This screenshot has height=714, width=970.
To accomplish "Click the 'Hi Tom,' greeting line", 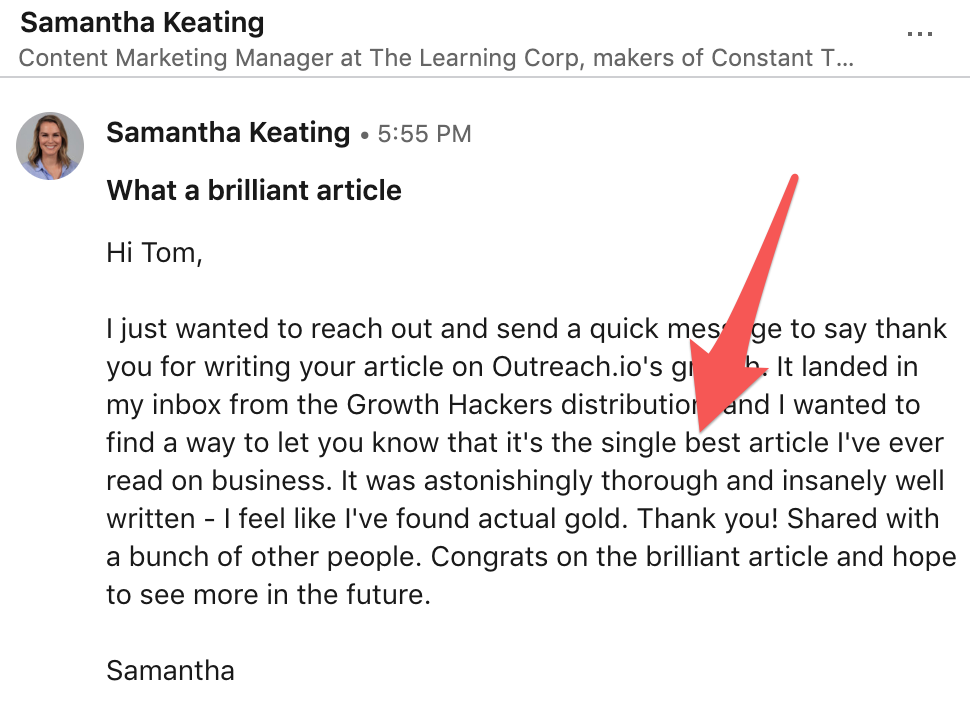I will 155,253.
